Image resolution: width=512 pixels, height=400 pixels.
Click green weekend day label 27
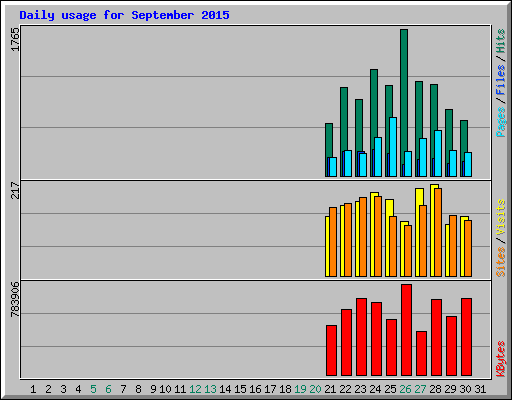[420, 389]
